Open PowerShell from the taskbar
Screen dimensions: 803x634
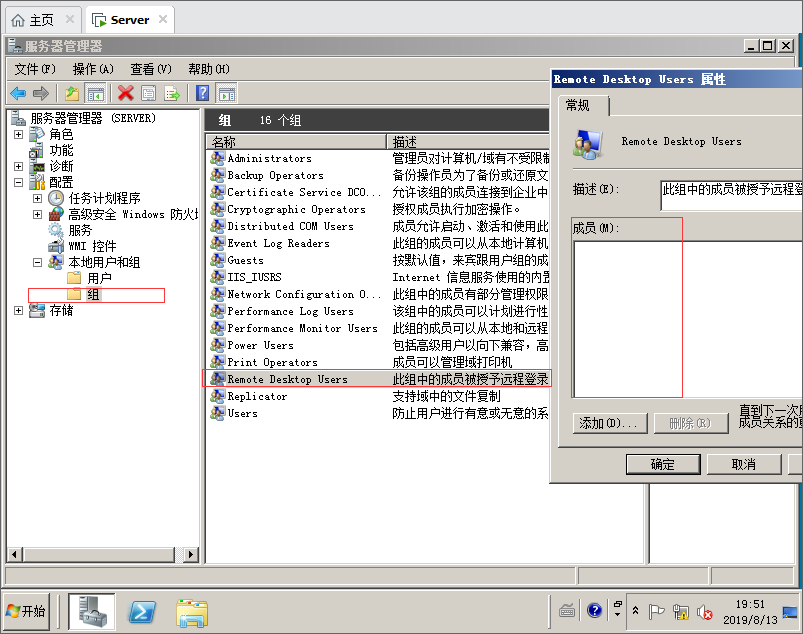143,611
